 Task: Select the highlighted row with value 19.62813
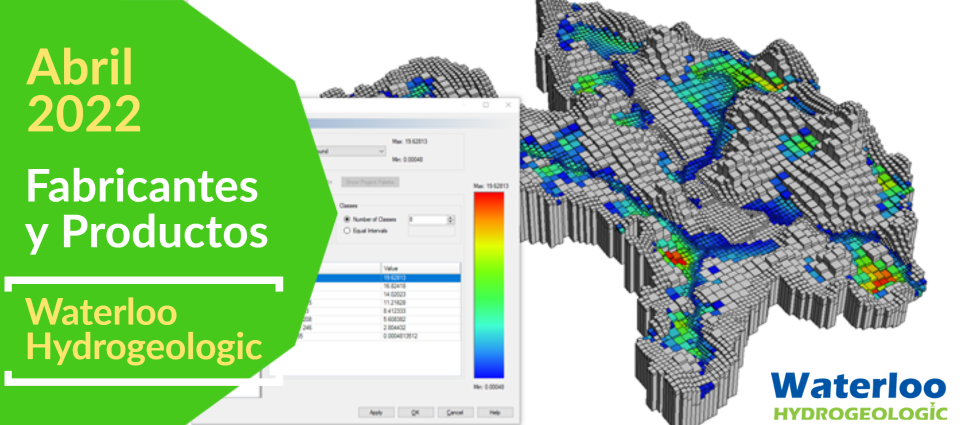click(x=389, y=278)
